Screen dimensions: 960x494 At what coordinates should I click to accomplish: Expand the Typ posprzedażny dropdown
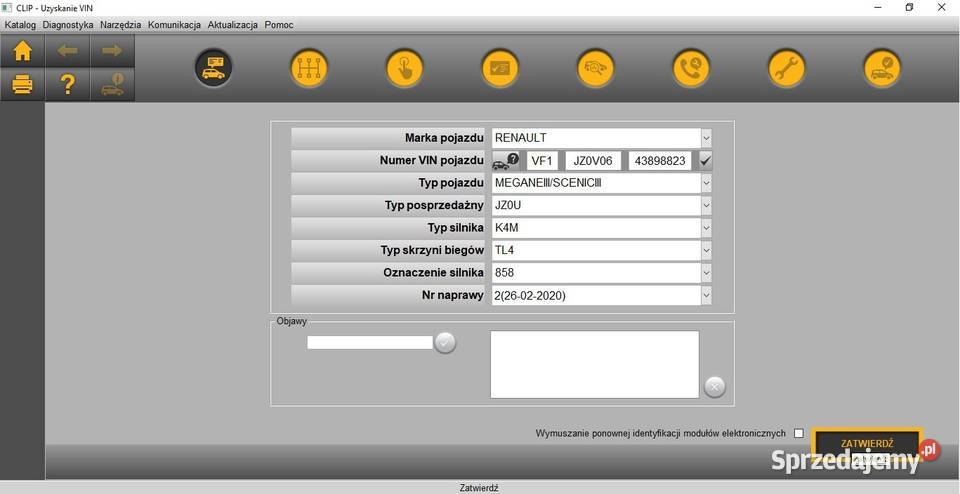click(x=706, y=205)
